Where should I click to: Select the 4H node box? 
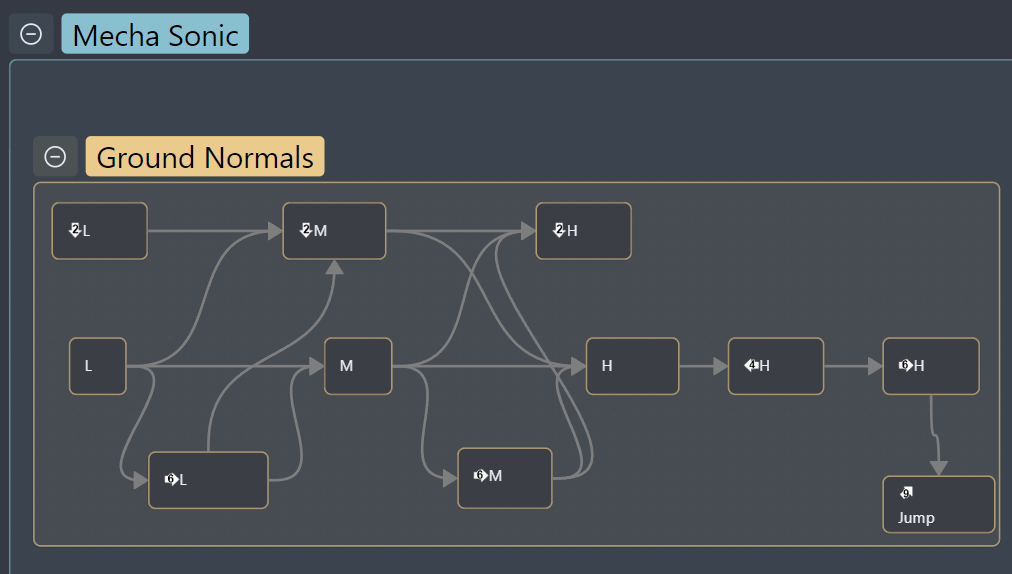776,366
